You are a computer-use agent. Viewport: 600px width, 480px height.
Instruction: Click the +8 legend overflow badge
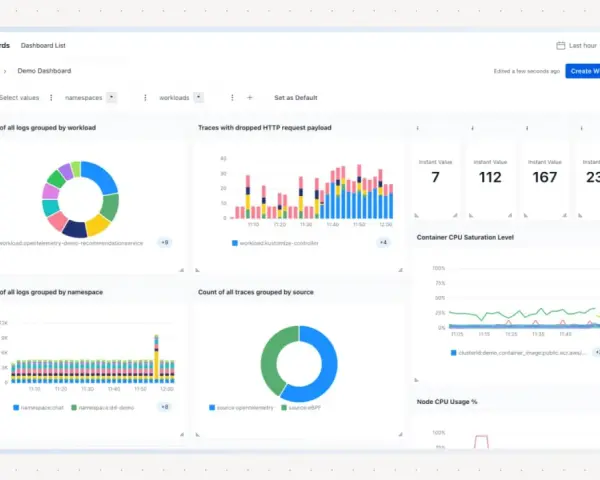click(x=165, y=407)
